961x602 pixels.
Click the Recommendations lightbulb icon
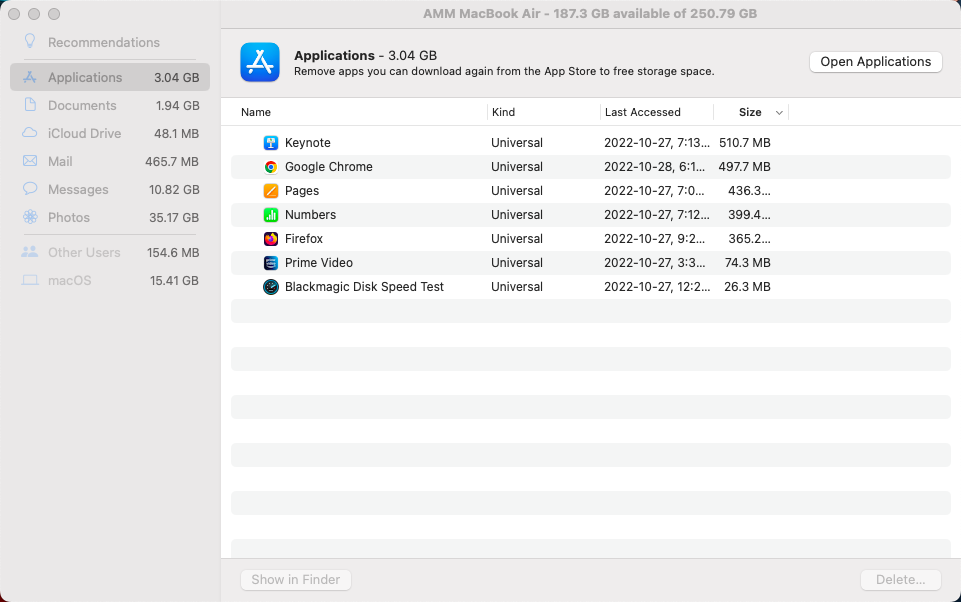point(29,41)
